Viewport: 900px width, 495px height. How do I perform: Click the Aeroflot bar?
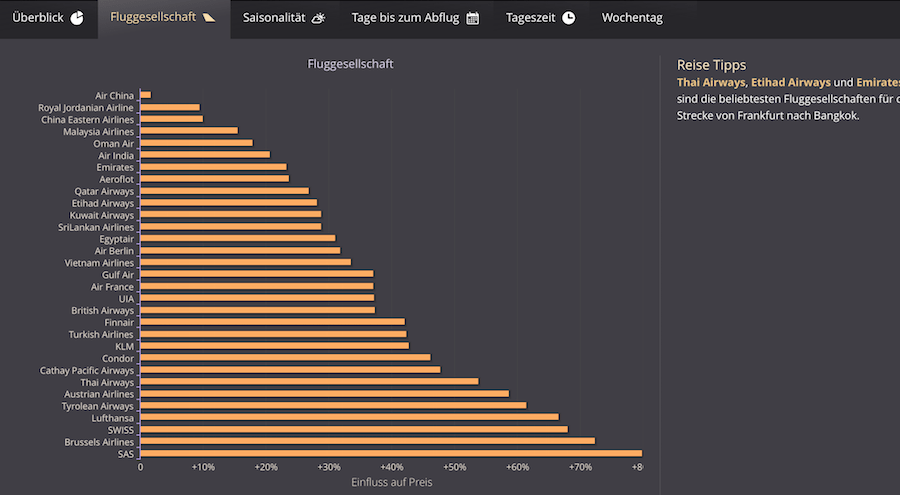(x=215, y=179)
